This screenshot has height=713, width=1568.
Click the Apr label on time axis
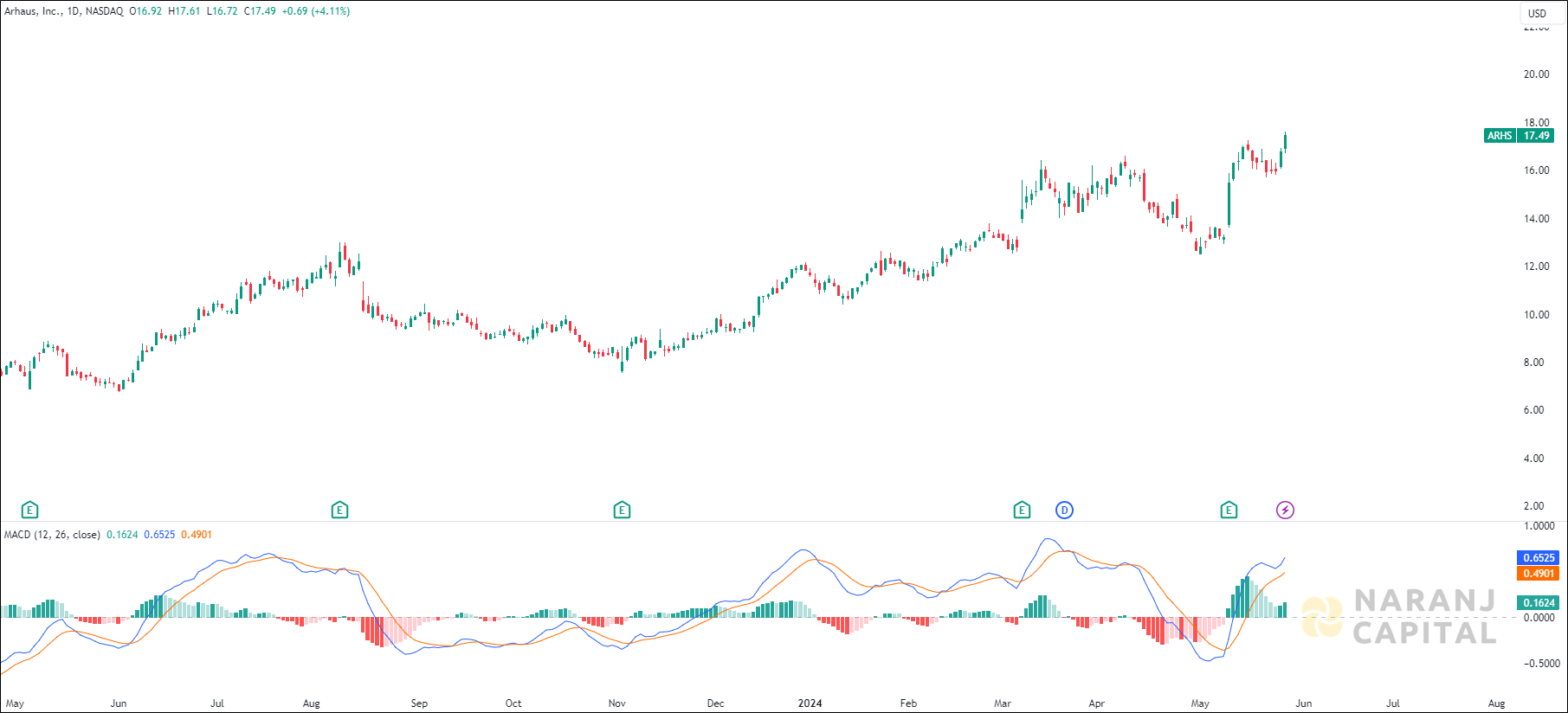click(x=1096, y=703)
